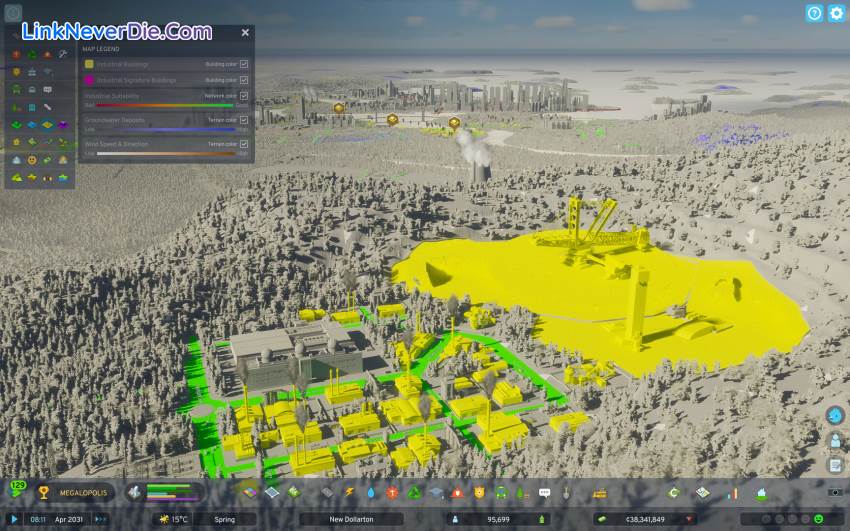The image size is (850, 531).
Task: Open the Electricity build menu
Action: point(350,493)
